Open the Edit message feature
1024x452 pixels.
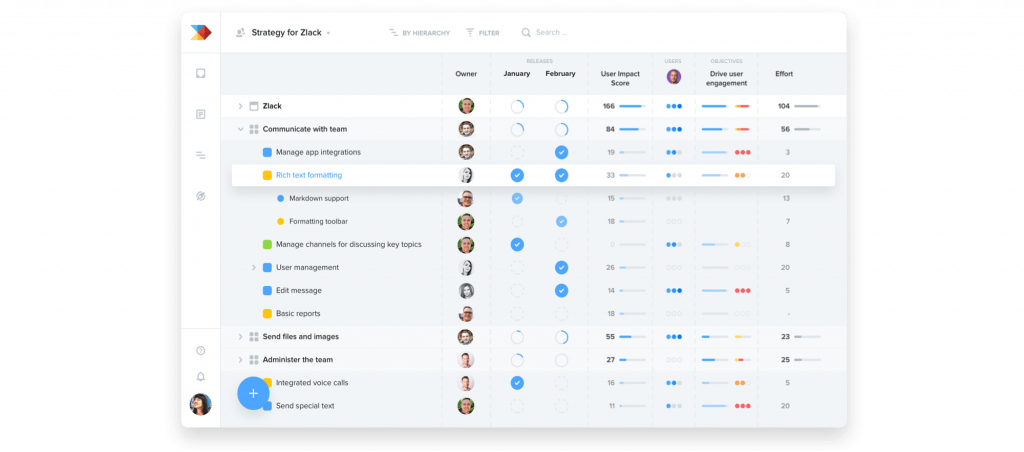point(298,291)
